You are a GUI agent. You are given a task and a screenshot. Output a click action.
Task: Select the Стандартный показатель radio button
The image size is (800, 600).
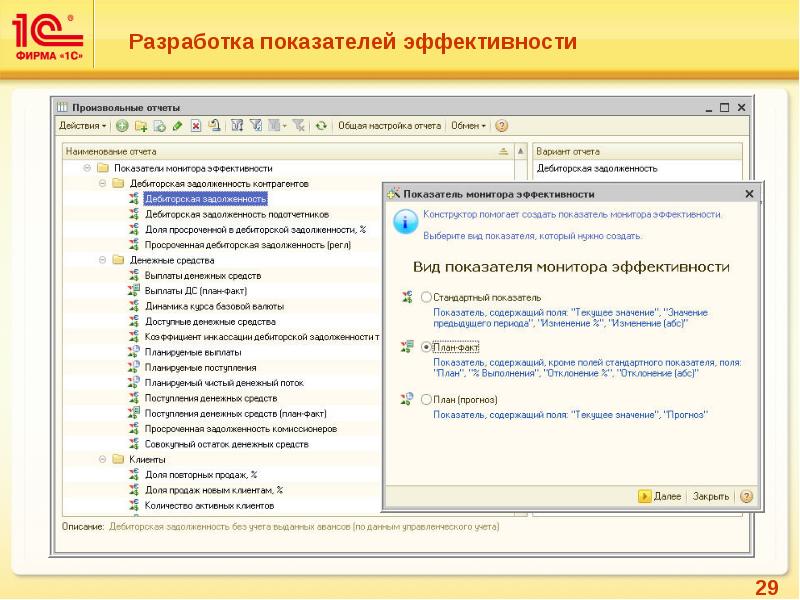(x=427, y=297)
